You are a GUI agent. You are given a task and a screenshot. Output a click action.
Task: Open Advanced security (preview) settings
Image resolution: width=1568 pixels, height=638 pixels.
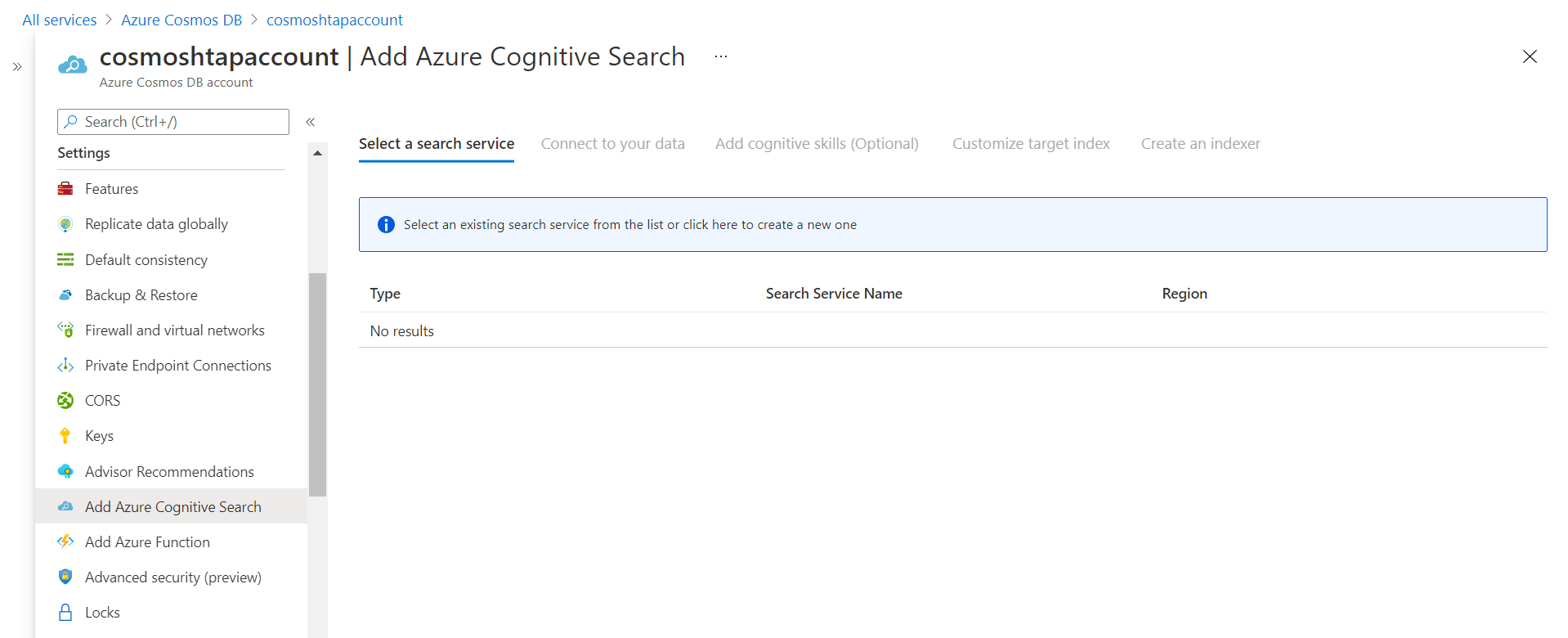pyautogui.click(x=172, y=577)
